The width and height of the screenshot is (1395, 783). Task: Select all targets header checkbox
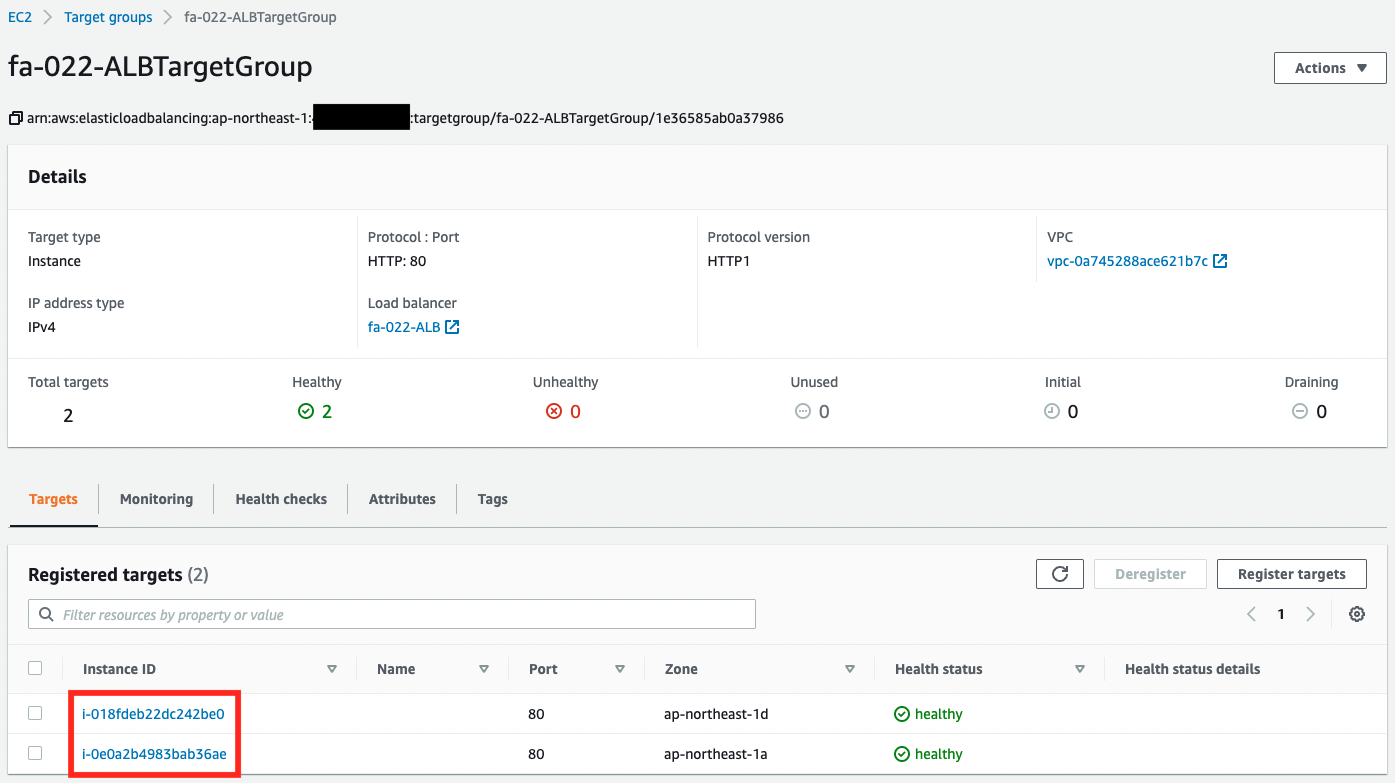(x=35, y=668)
